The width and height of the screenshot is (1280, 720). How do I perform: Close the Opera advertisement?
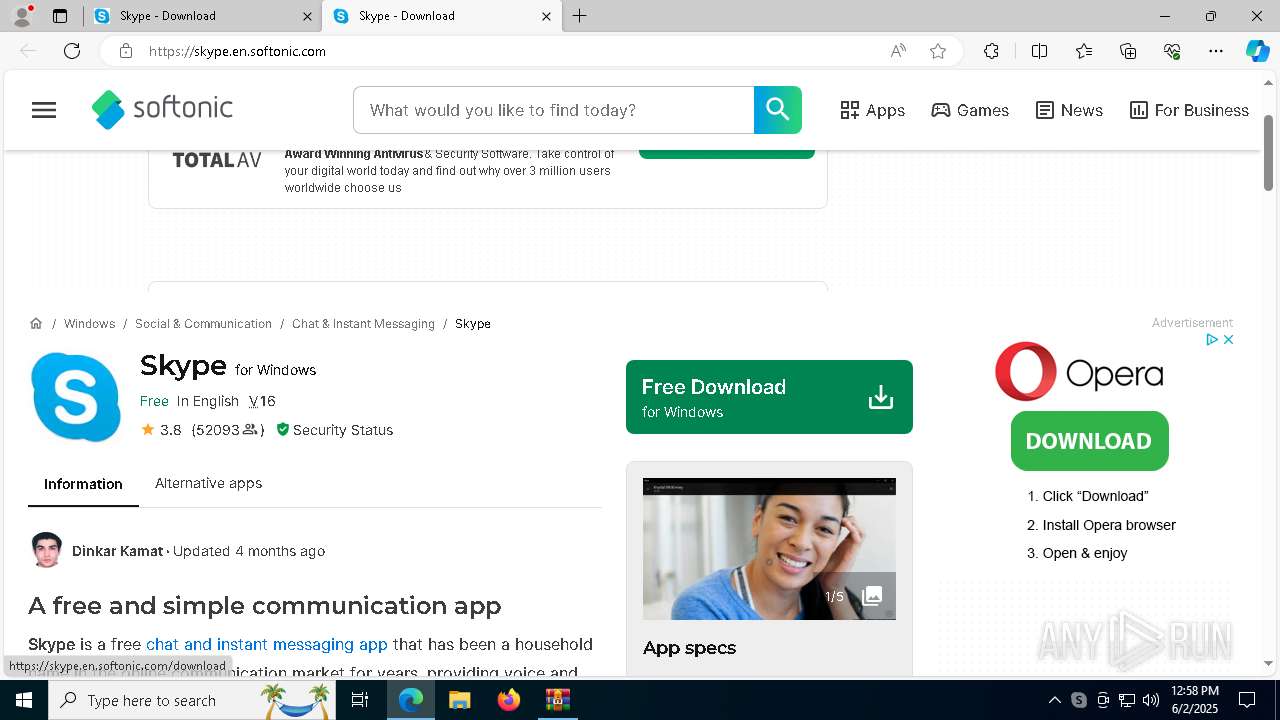coord(1228,340)
